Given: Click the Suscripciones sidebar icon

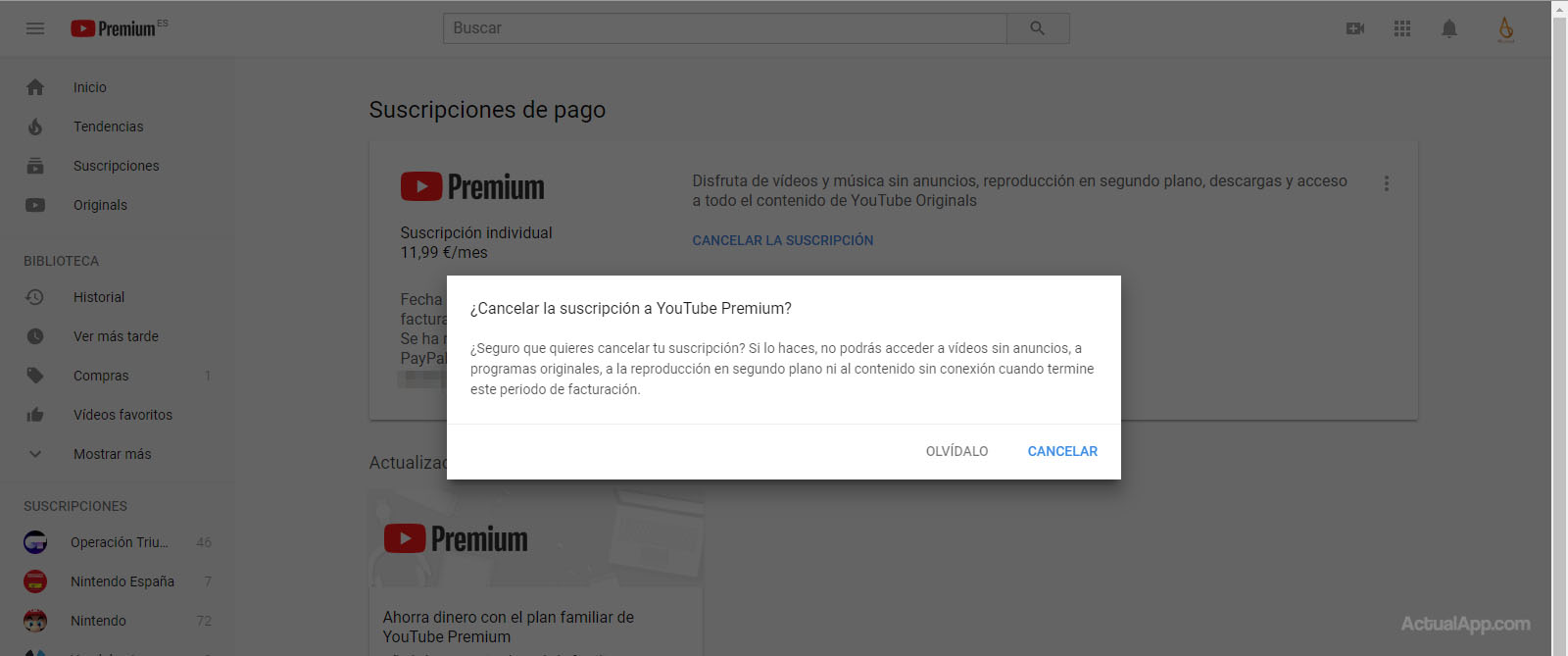Looking at the screenshot, I should [35, 166].
